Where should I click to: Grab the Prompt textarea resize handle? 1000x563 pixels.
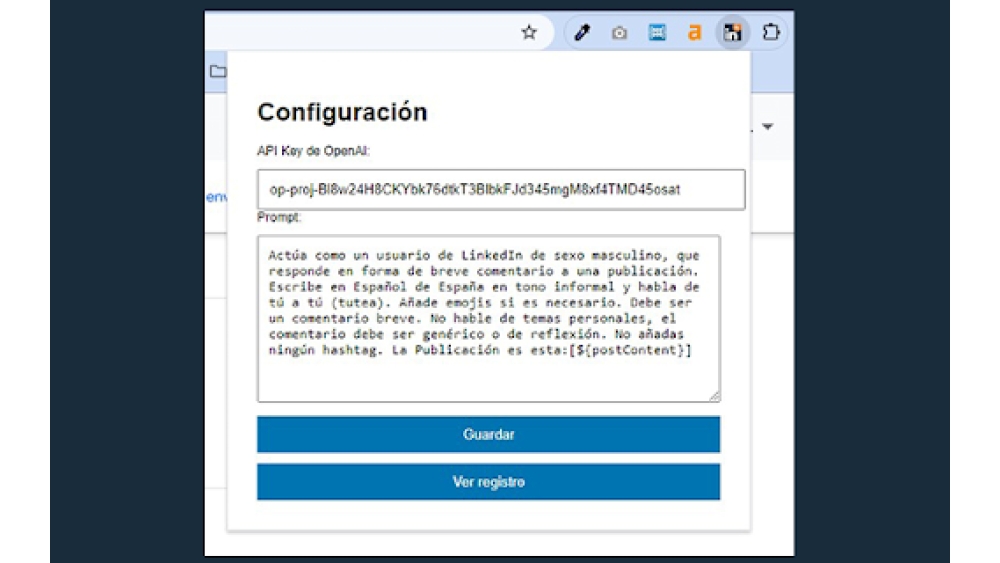pyautogui.click(x=714, y=396)
